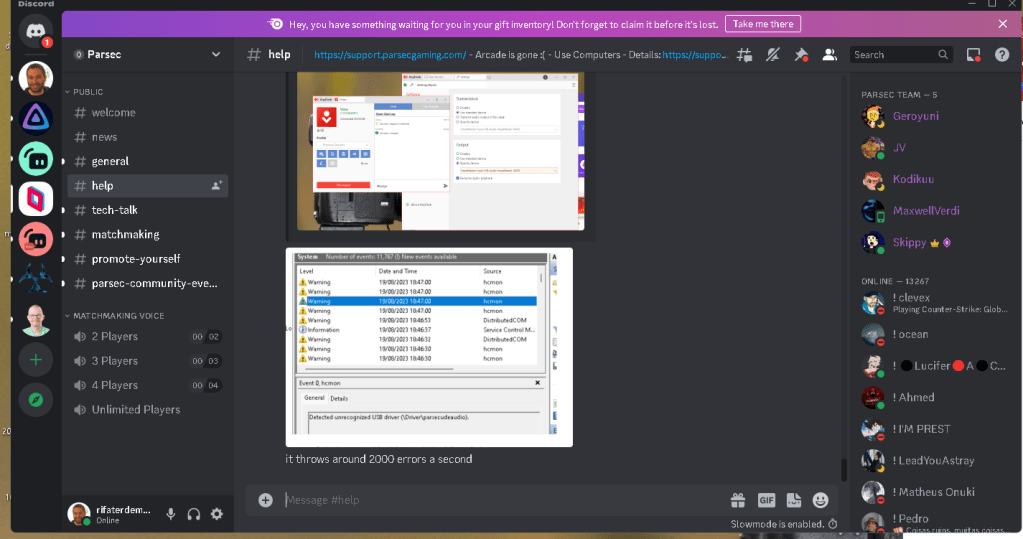Image resolution: width=1023 pixels, height=539 pixels.
Task: Open the parsec-community-eve... channel
Action: point(147,283)
